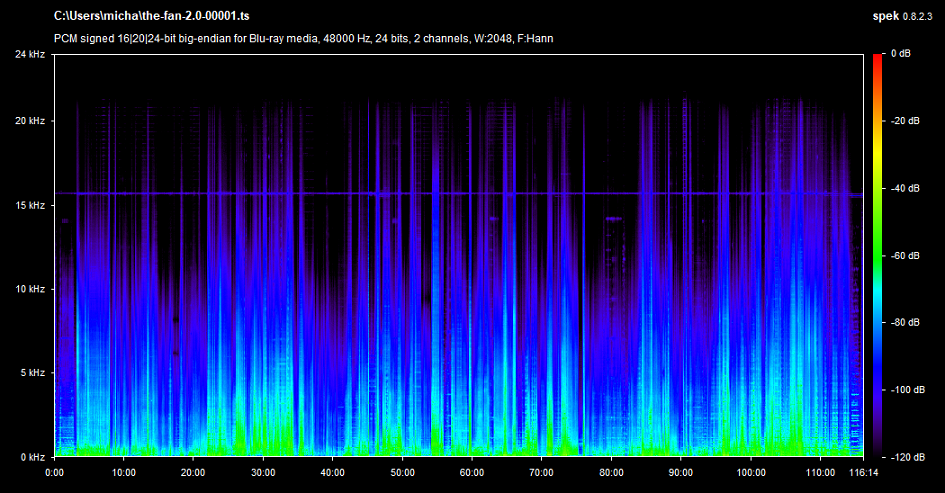Select the 20 kHz frequency axis label

pos(30,121)
